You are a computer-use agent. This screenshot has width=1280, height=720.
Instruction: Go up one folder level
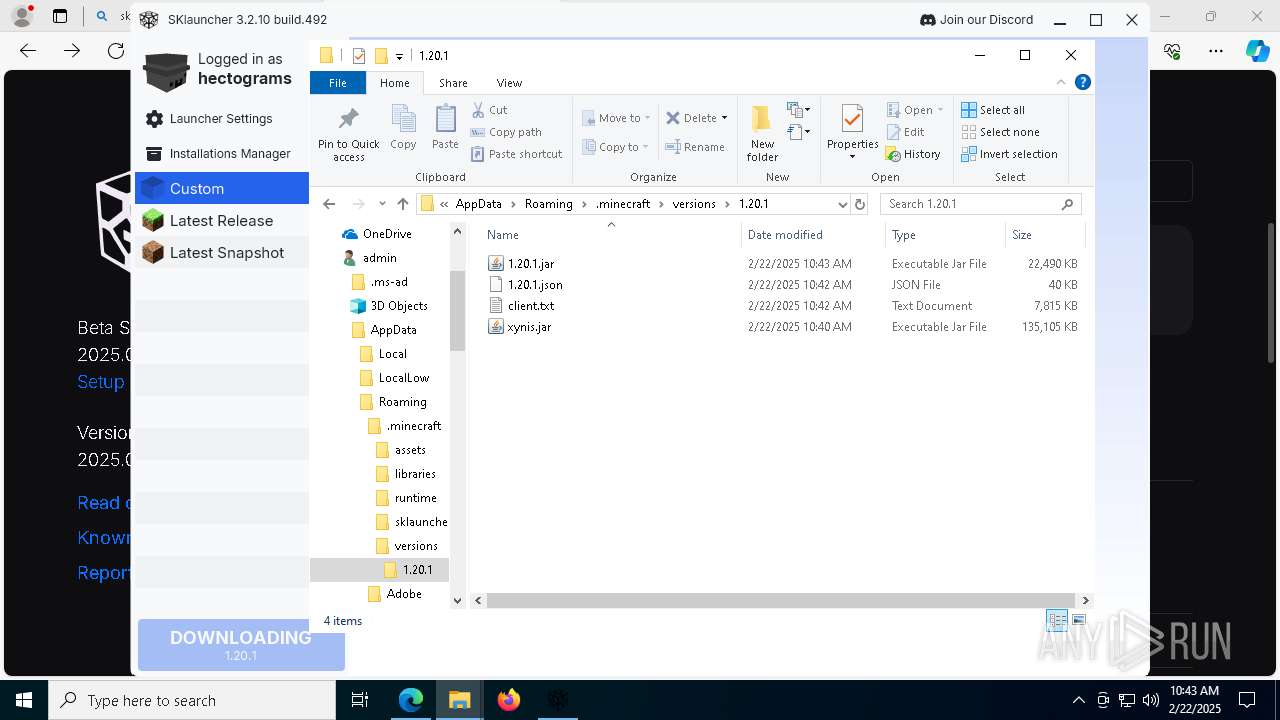click(403, 204)
